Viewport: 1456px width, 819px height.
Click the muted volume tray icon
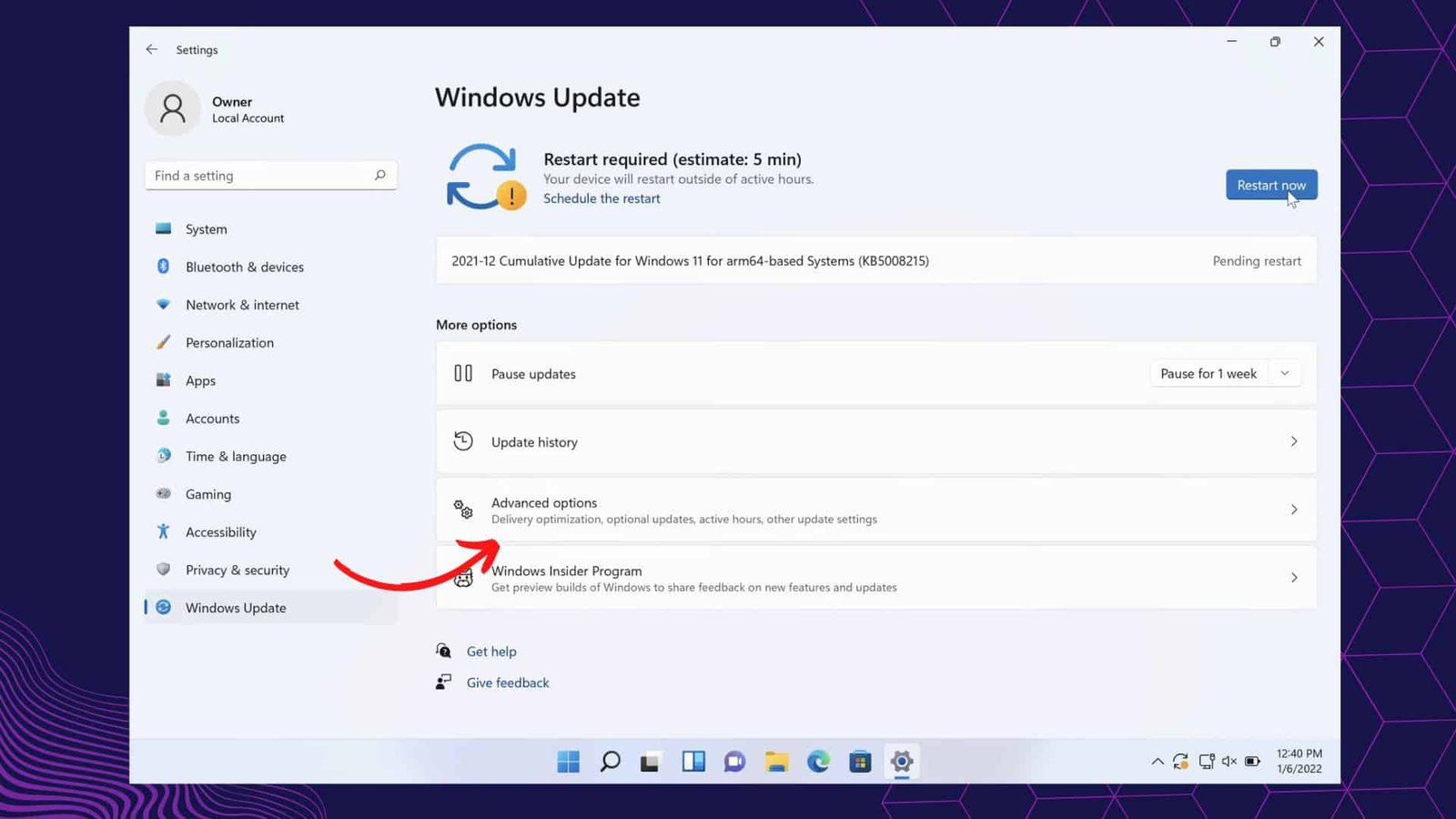pyautogui.click(x=1229, y=762)
